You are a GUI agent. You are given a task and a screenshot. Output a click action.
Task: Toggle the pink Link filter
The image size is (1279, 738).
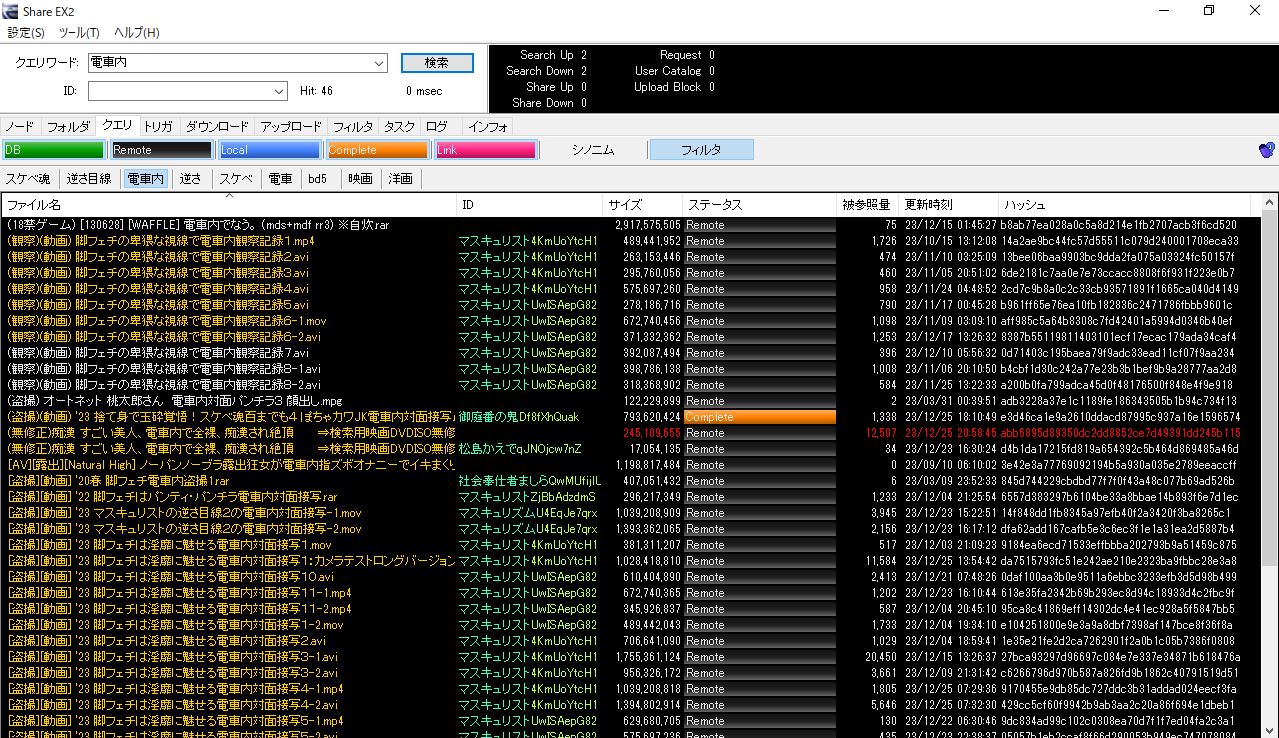486,150
